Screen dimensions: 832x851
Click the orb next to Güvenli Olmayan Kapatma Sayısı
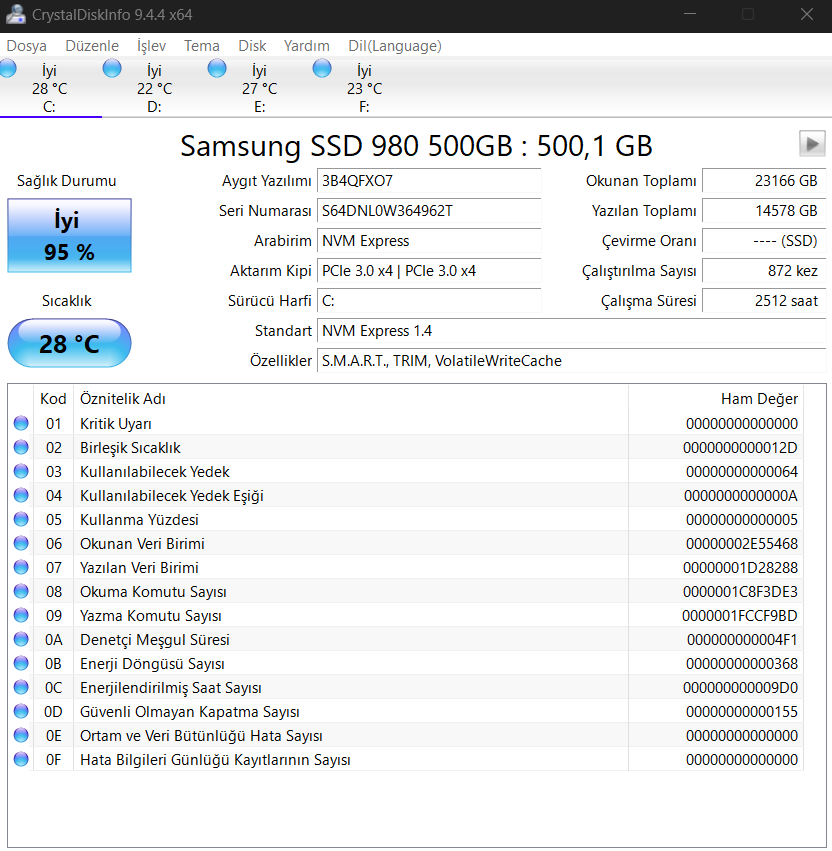tap(21, 712)
